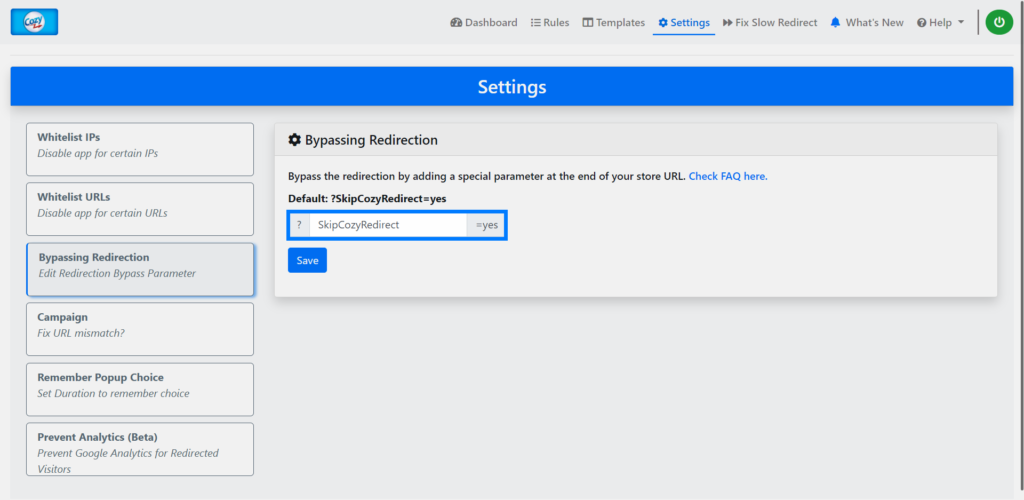Click the Rules list icon
The width and height of the screenshot is (1024, 500).
pyautogui.click(x=536, y=22)
